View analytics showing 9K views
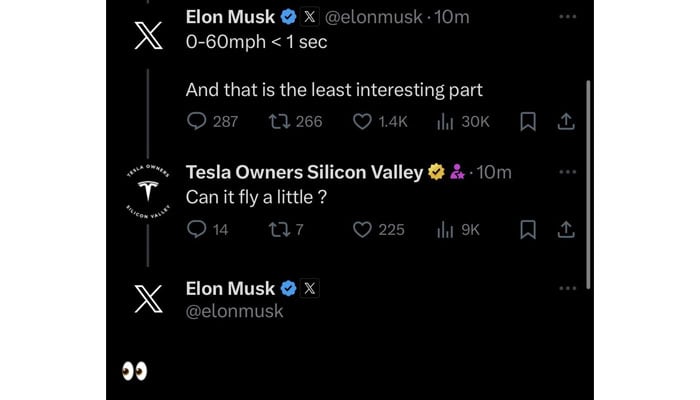The width and height of the screenshot is (700, 400). pos(446,229)
